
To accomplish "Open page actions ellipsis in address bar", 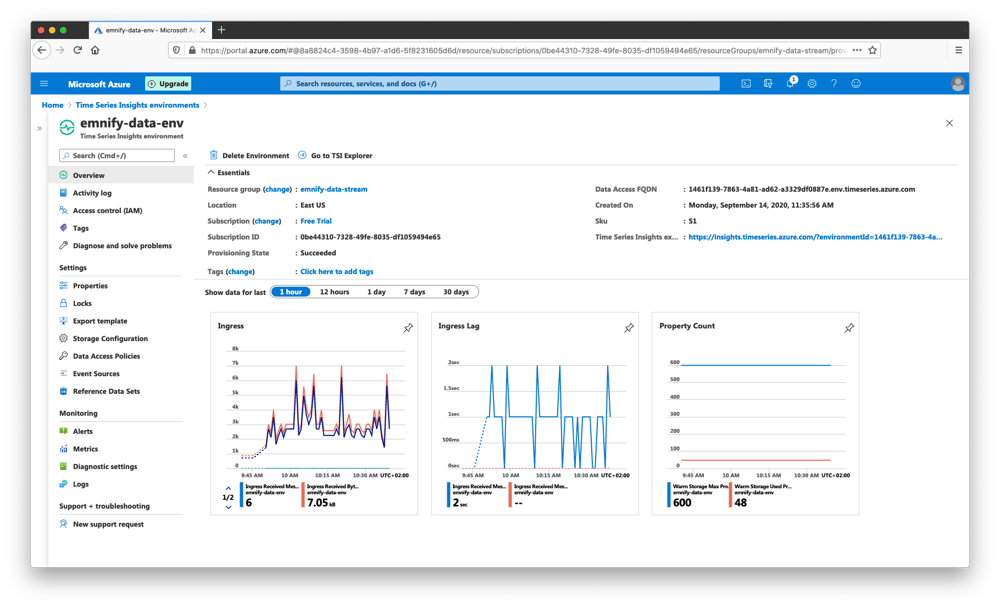I will 857,50.
